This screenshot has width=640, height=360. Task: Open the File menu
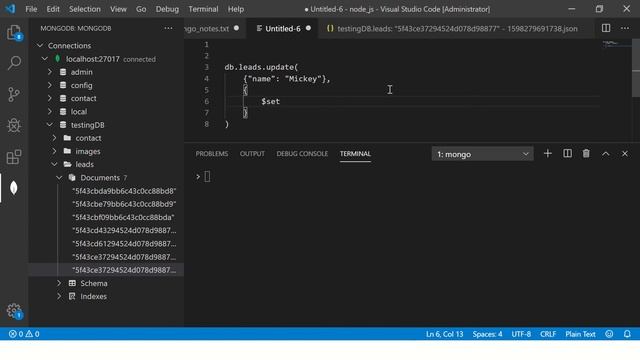coord(31,9)
